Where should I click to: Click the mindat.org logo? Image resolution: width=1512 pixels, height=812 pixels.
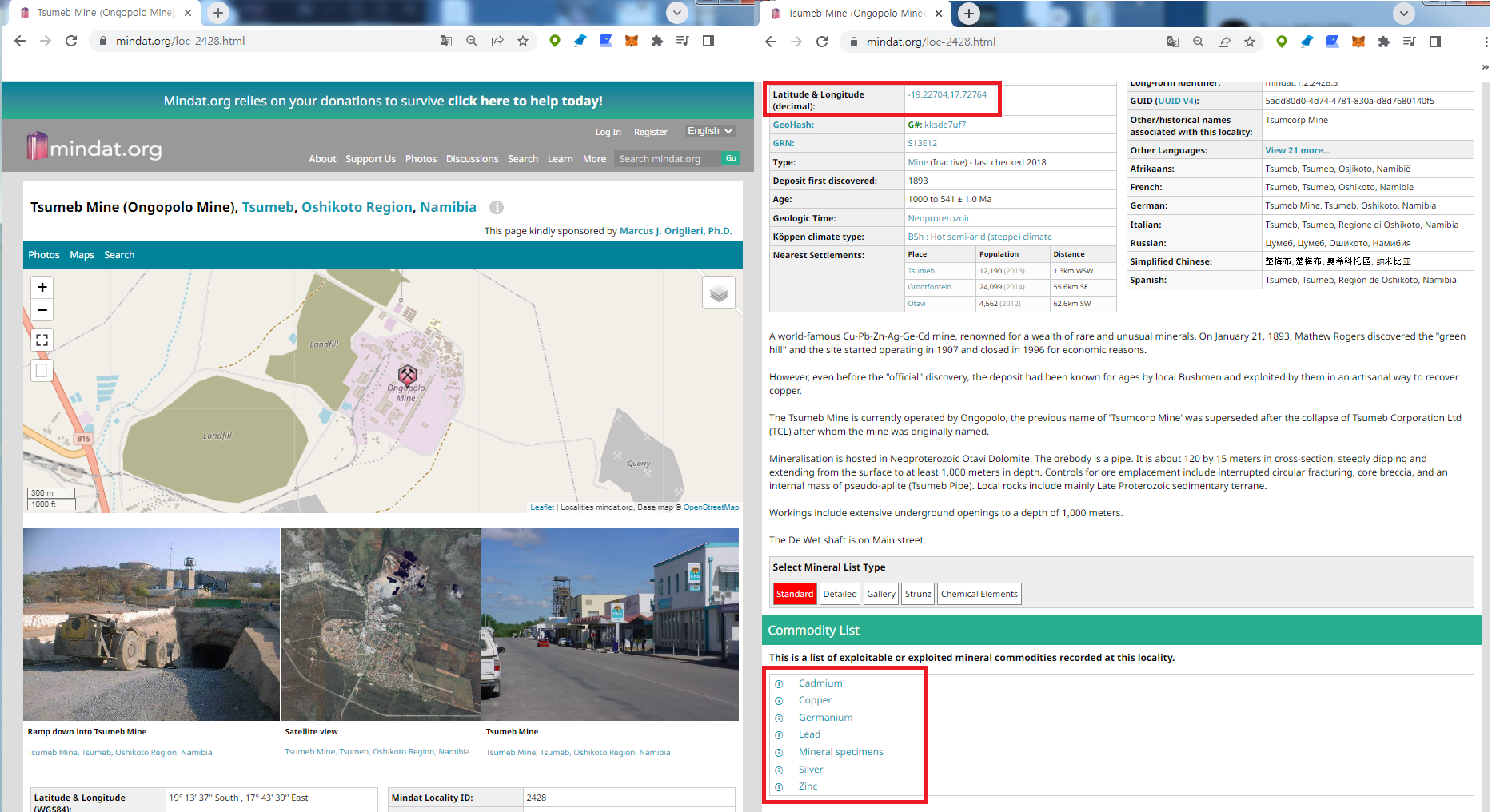click(94, 147)
